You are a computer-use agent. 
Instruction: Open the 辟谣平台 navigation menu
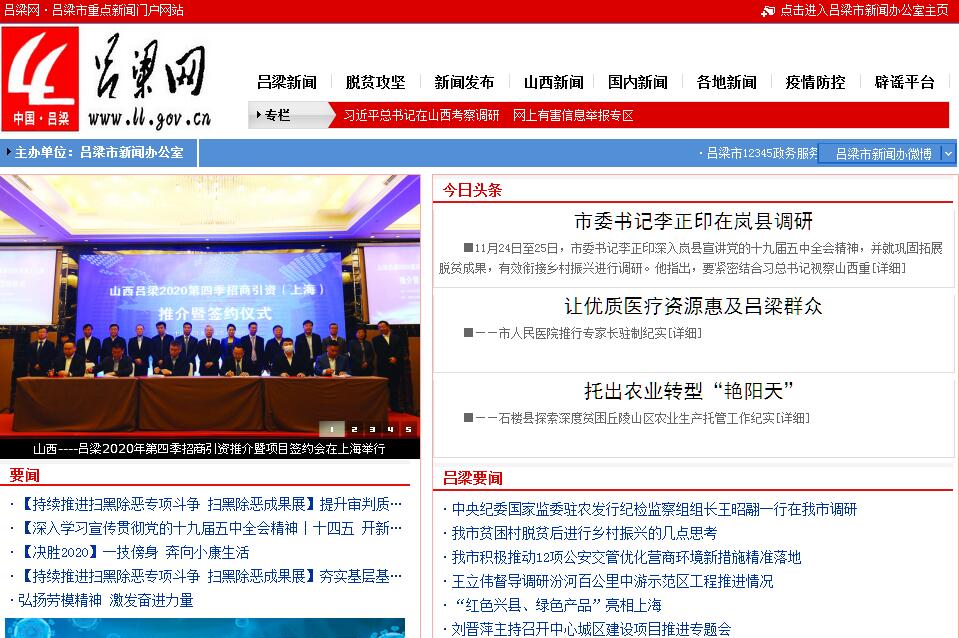[905, 82]
